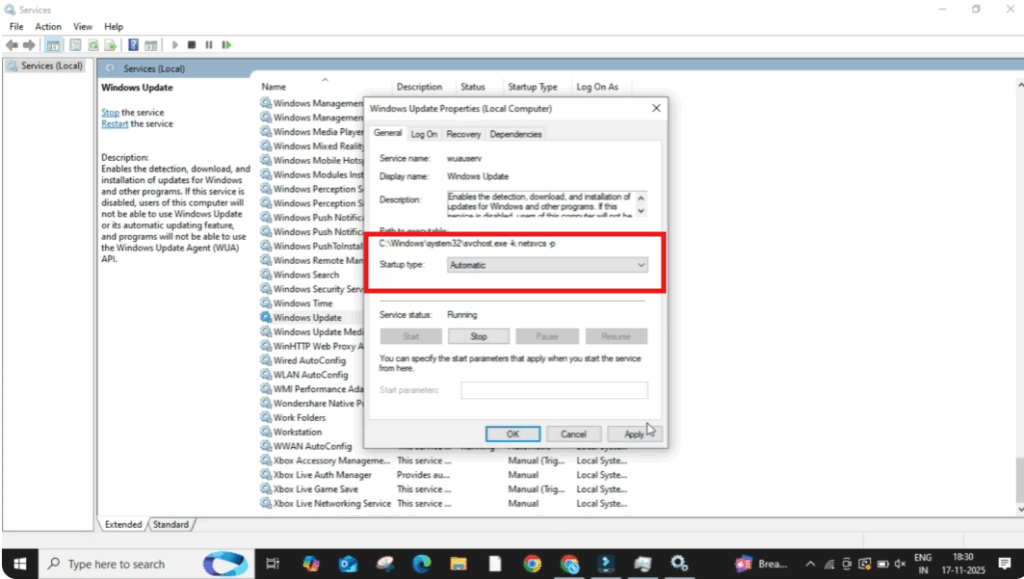Click the blue Help toolbar icon

(x=133, y=45)
